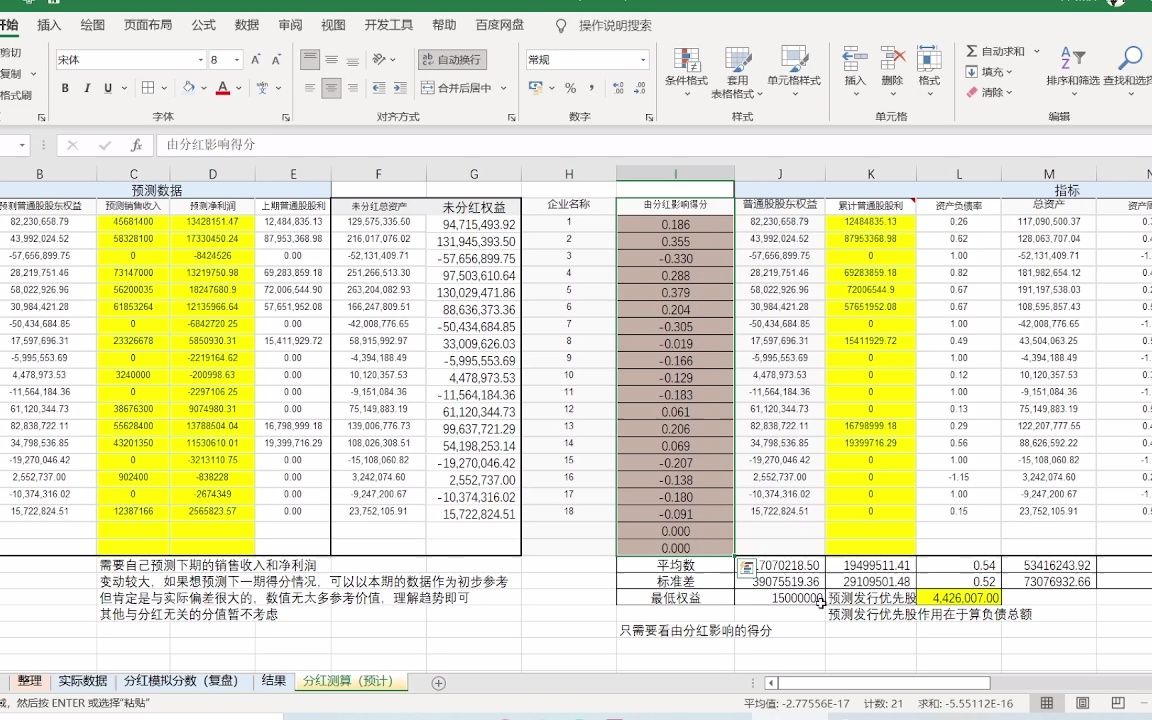This screenshot has width=1152, height=720.
Task: Open the 实际数据 sheet tab
Action: (84, 680)
